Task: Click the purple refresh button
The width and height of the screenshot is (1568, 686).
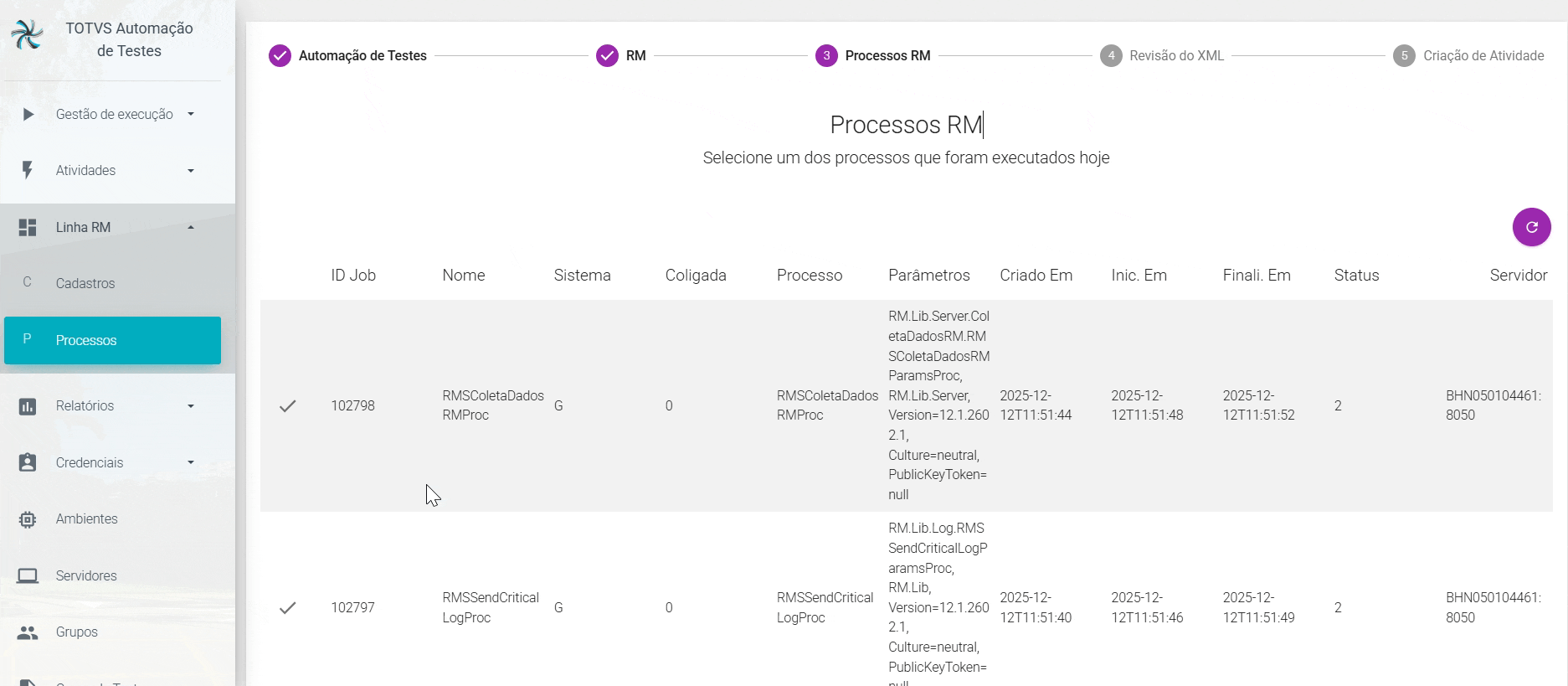Action: click(1531, 227)
